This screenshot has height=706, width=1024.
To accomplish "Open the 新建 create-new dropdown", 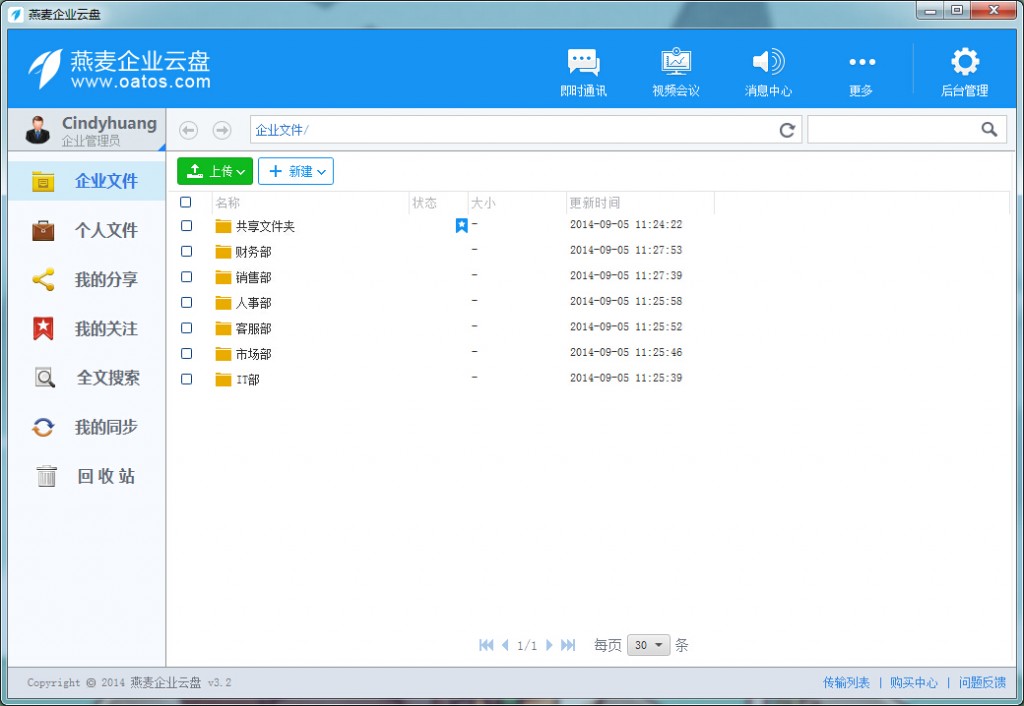I will coord(296,170).
